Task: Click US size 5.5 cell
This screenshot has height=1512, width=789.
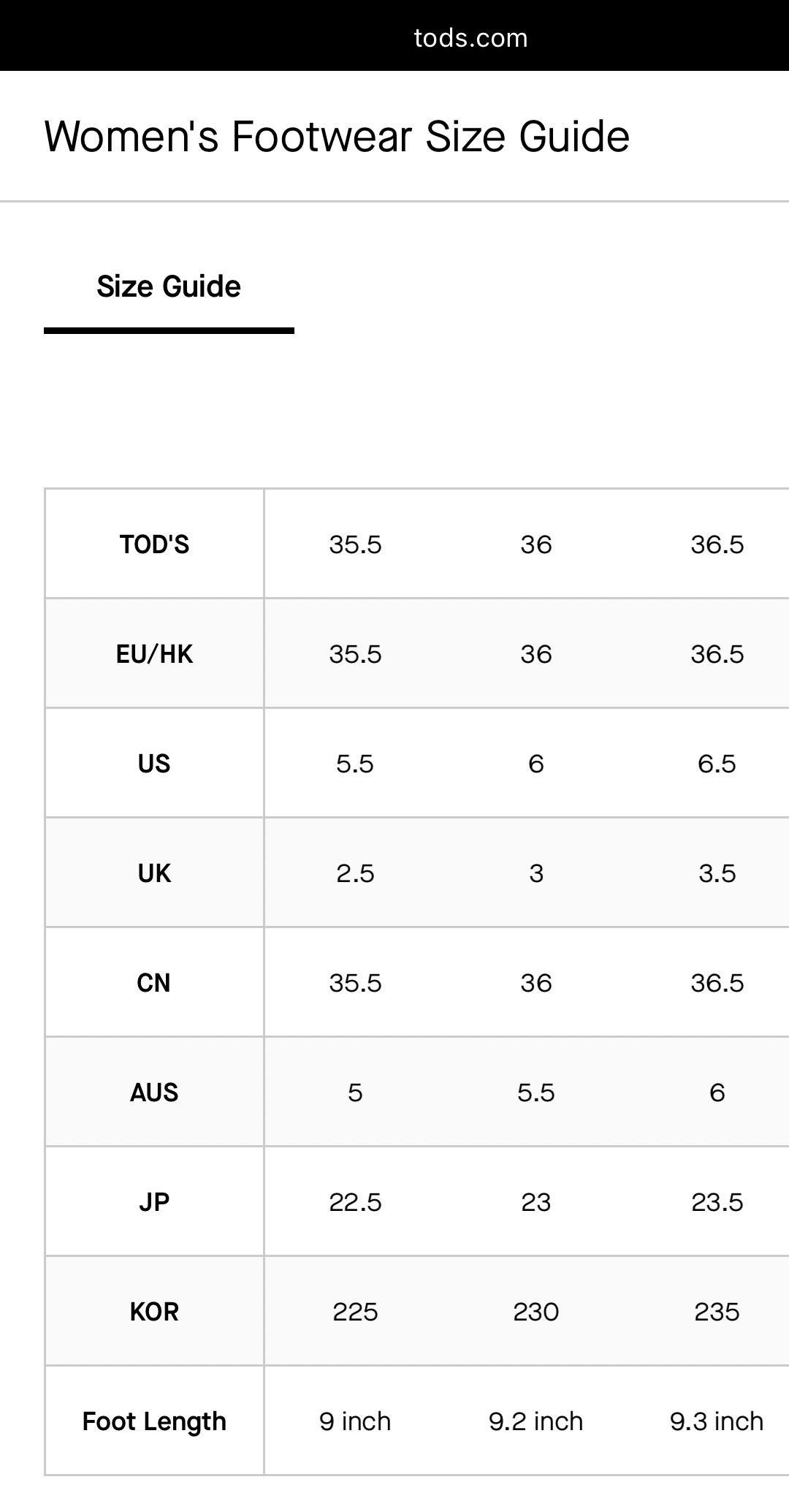Action: tap(355, 764)
